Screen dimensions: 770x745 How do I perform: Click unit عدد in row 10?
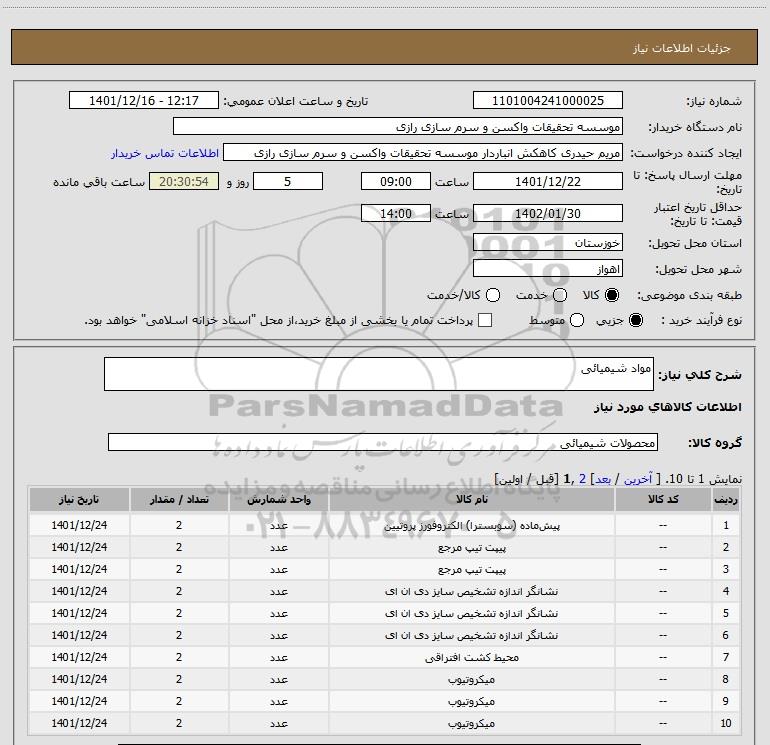coord(278,723)
